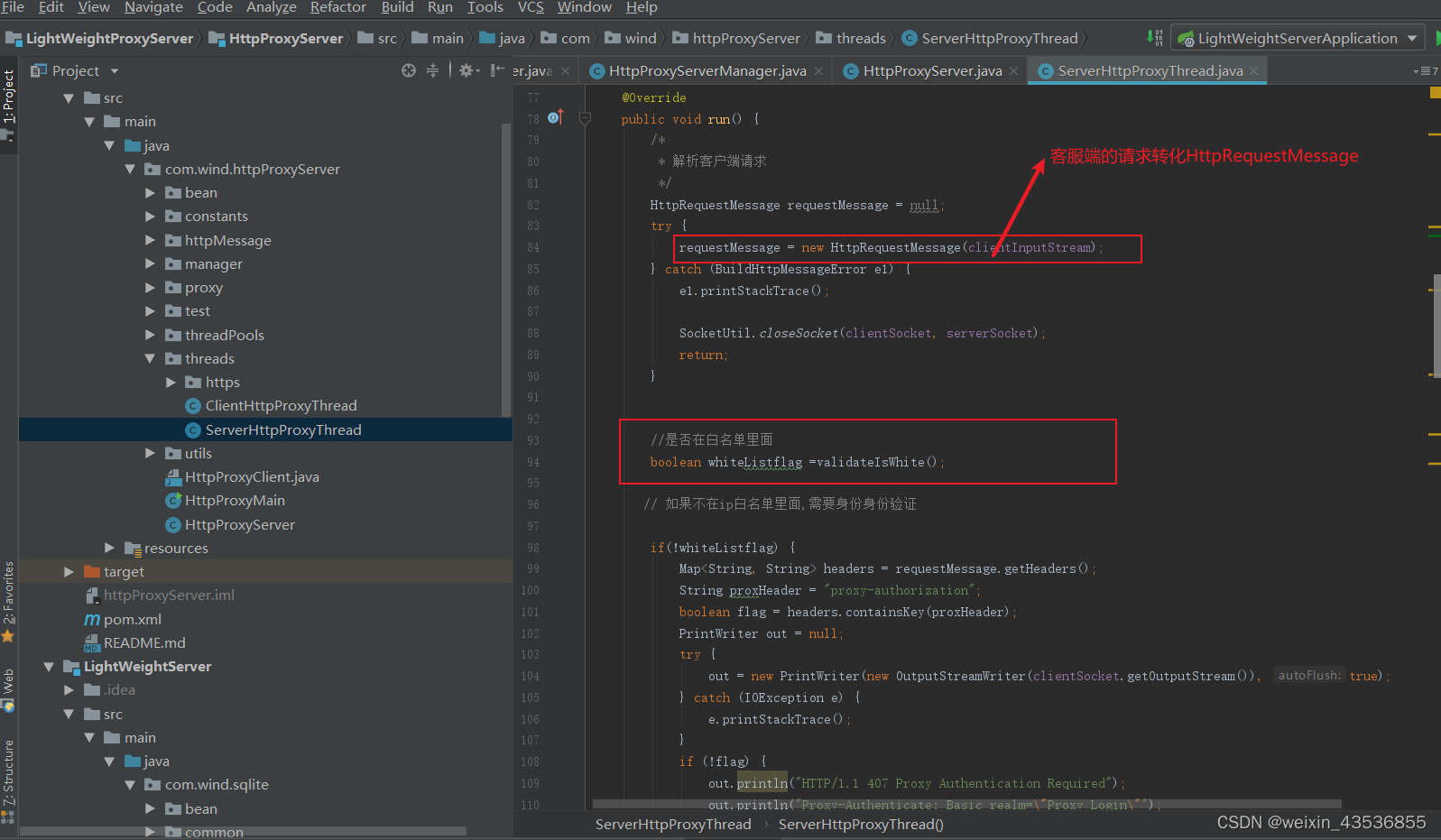Toggle the Web tool window stripe
Screen dimensions: 1441x840
tap(9, 690)
